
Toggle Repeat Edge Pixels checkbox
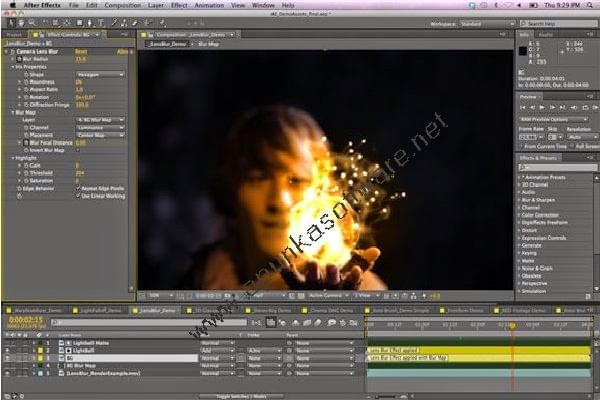[x=78, y=188]
